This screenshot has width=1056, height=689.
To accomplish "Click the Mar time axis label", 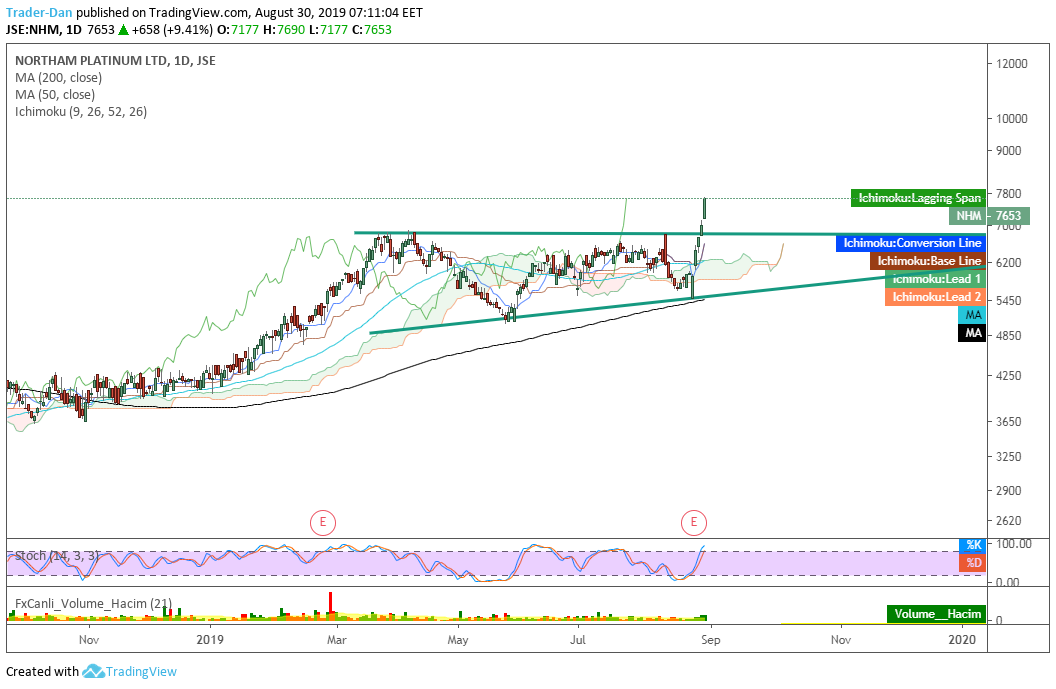I will pyautogui.click(x=337, y=639).
